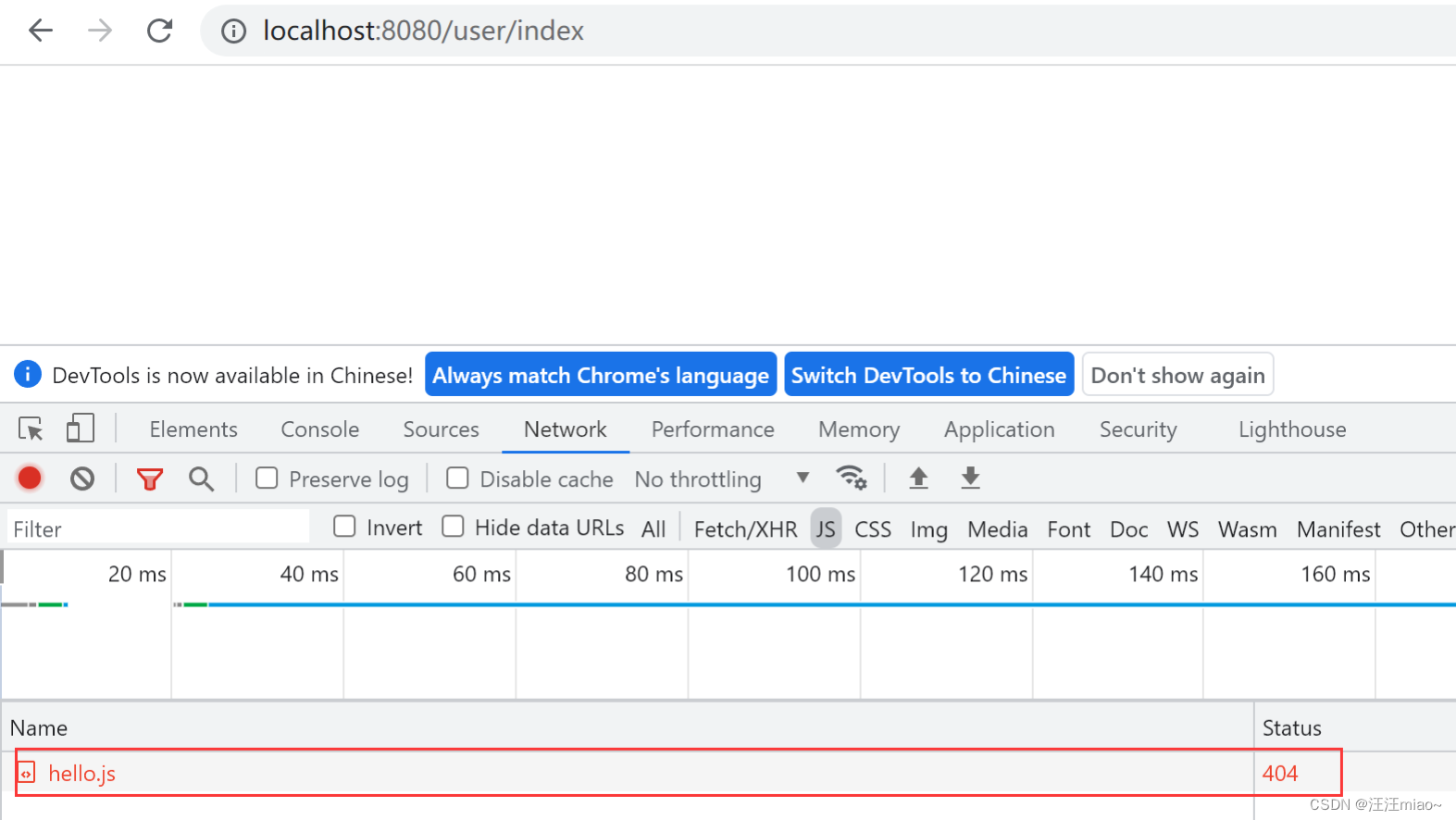Open network conditions wifi gear icon
Image resolution: width=1456 pixels, height=820 pixels.
click(x=852, y=478)
